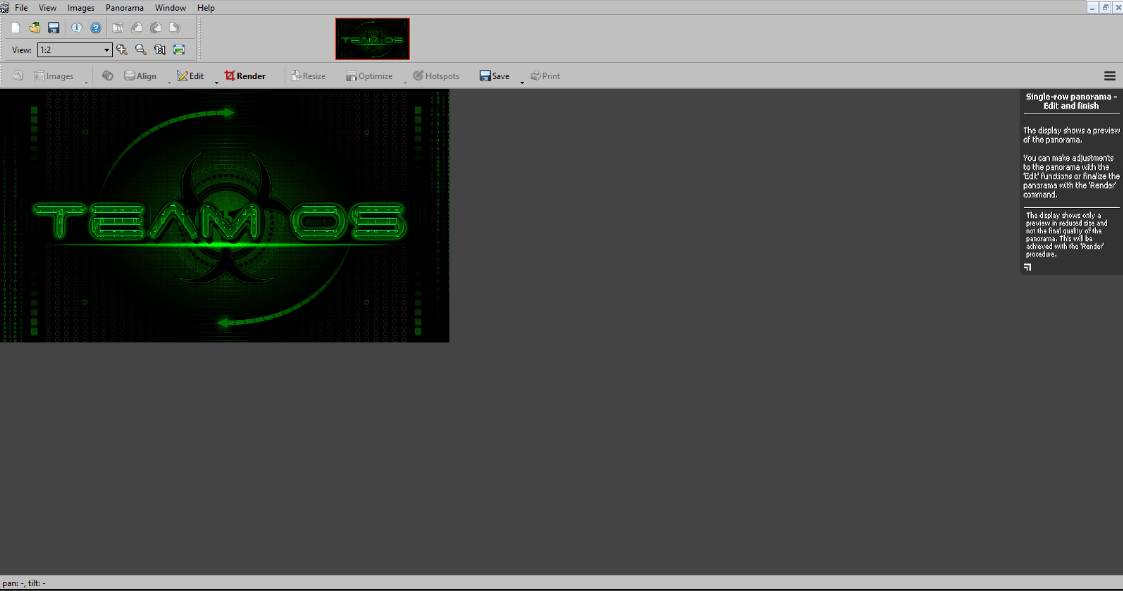Create a new project with the blank page icon
Viewport: 1123px width, 591px height.
click(x=15, y=28)
